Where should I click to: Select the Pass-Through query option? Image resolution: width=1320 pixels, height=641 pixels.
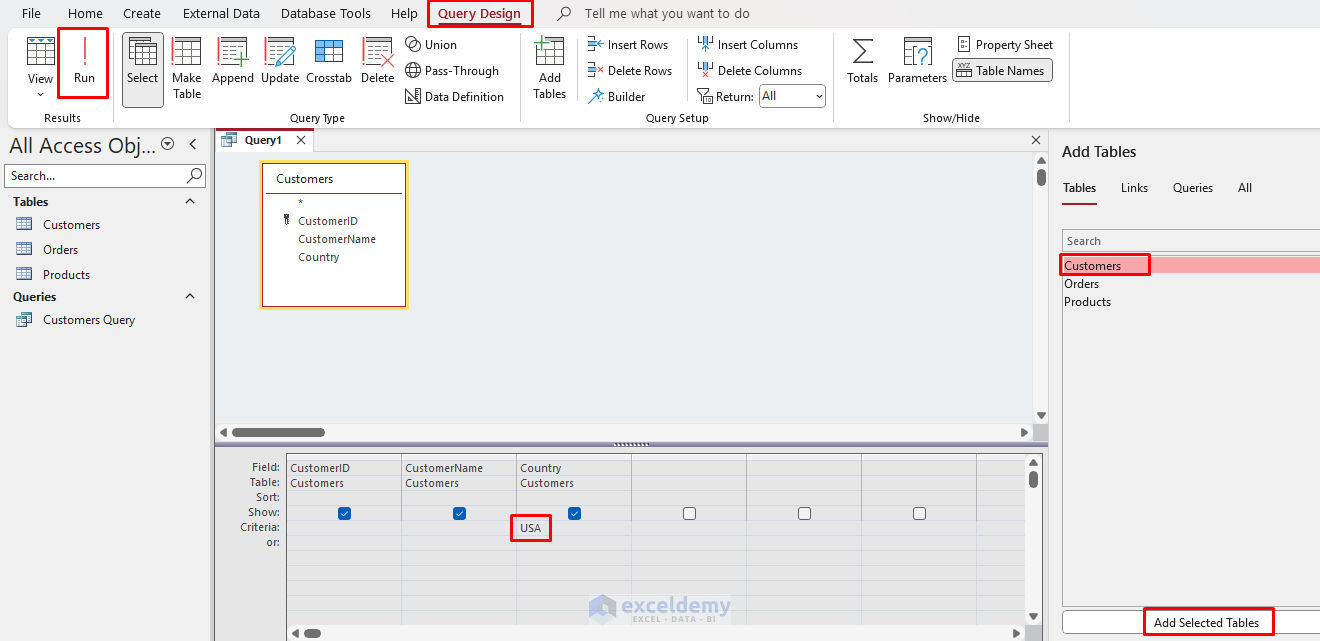[x=452, y=71]
